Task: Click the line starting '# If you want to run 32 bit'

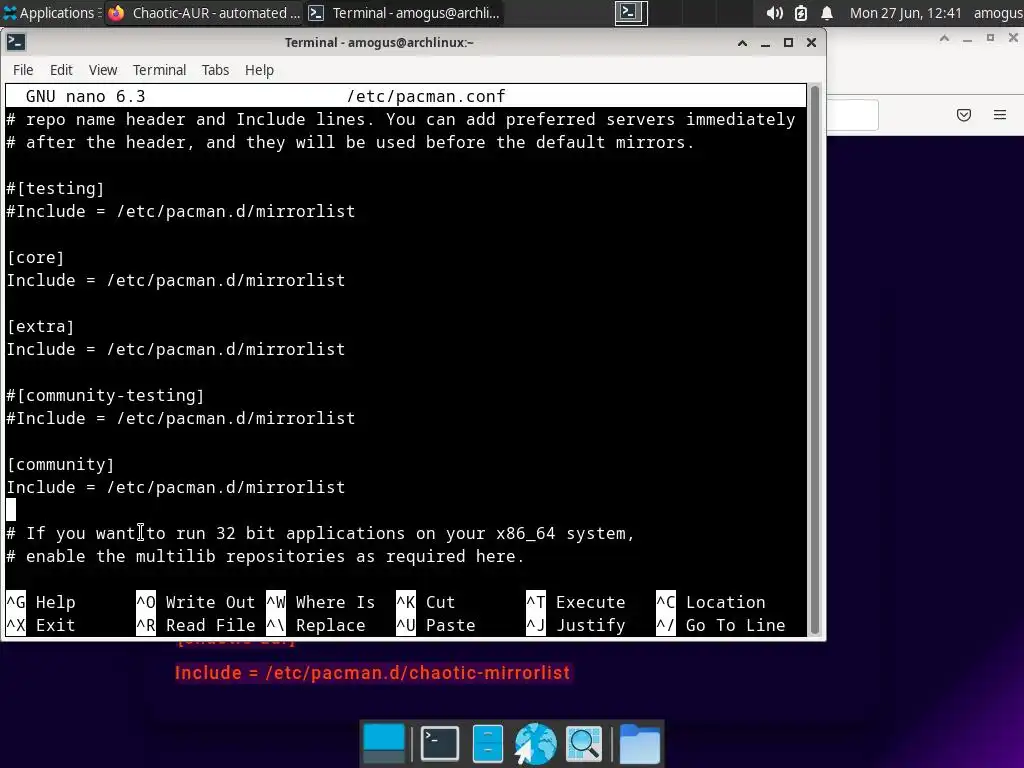Action: click(321, 534)
